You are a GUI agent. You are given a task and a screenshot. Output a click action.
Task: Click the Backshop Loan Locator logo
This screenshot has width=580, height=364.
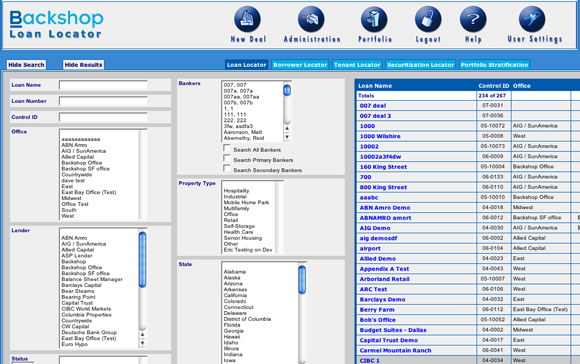click(56, 24)
